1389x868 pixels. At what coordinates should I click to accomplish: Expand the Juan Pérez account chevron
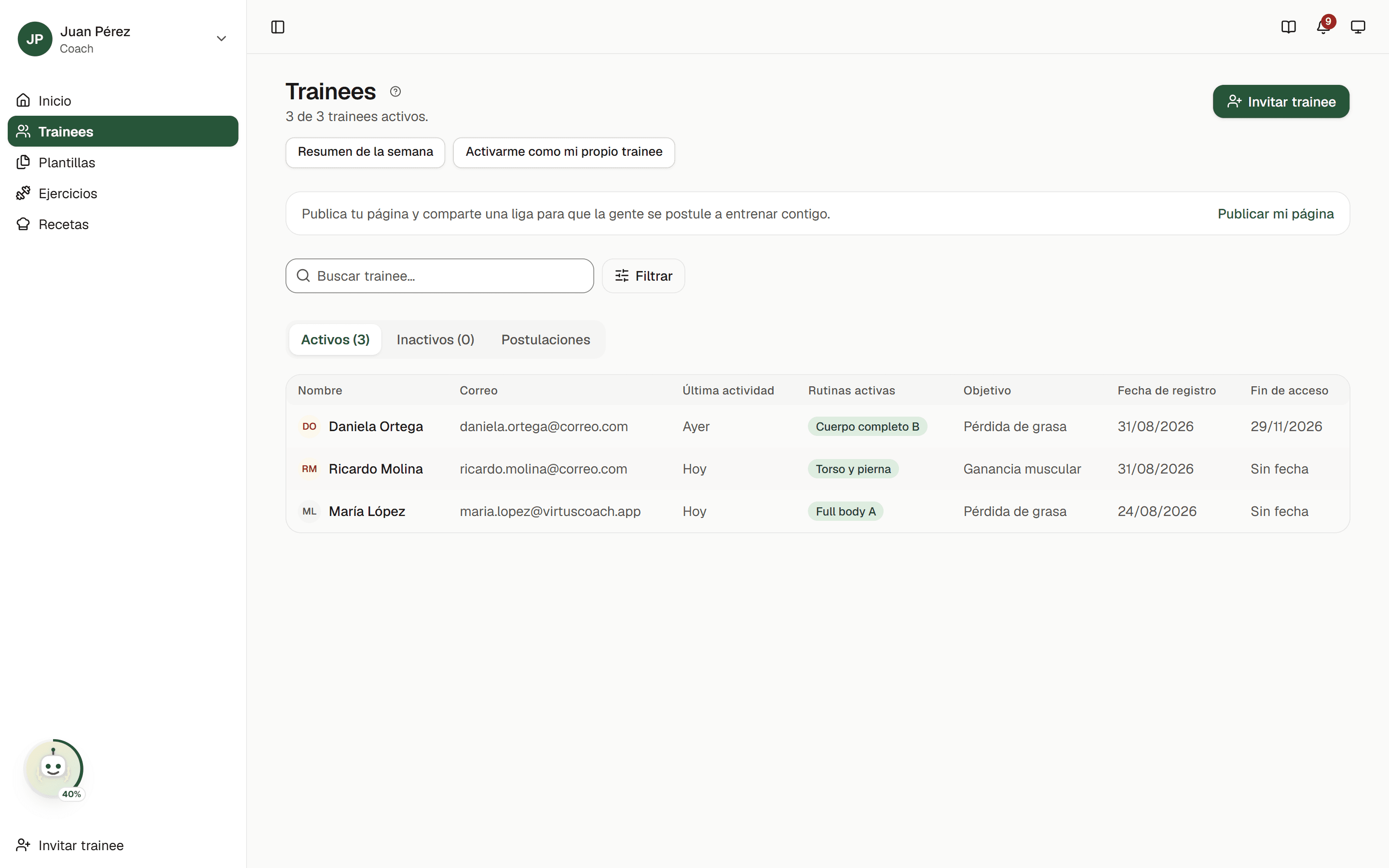pyautogui.click(x=221, y=39)
